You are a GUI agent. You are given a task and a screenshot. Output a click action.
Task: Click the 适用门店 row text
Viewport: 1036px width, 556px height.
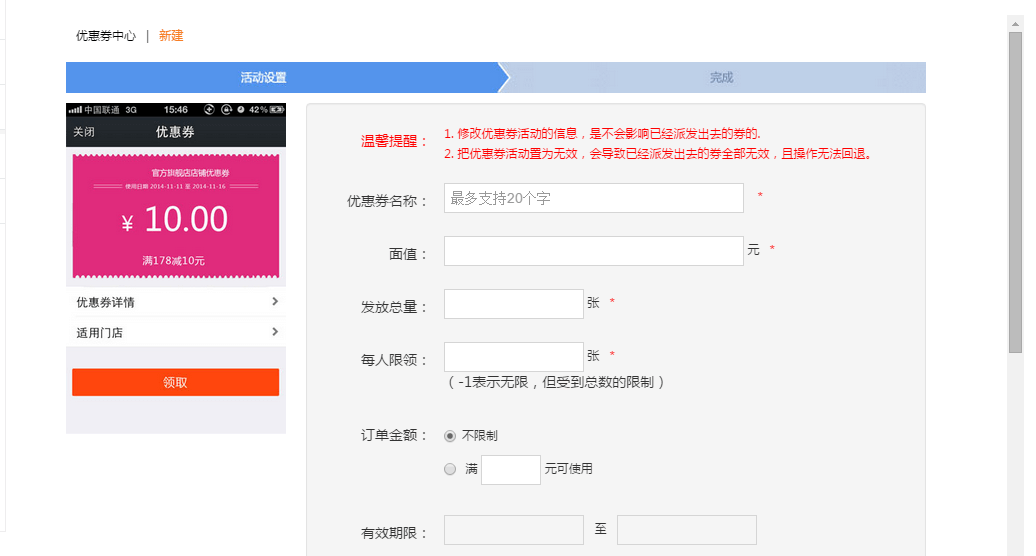(100, 333)
